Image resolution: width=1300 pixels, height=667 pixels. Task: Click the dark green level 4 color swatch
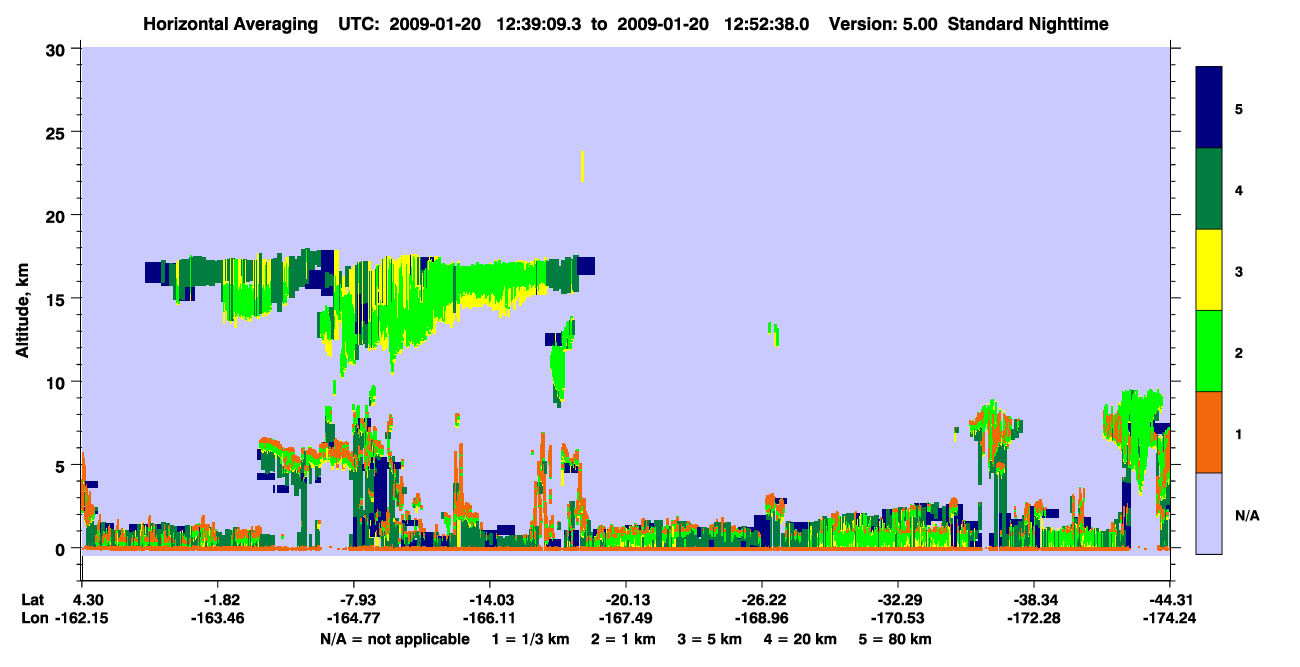click(x=1209, y=189)
